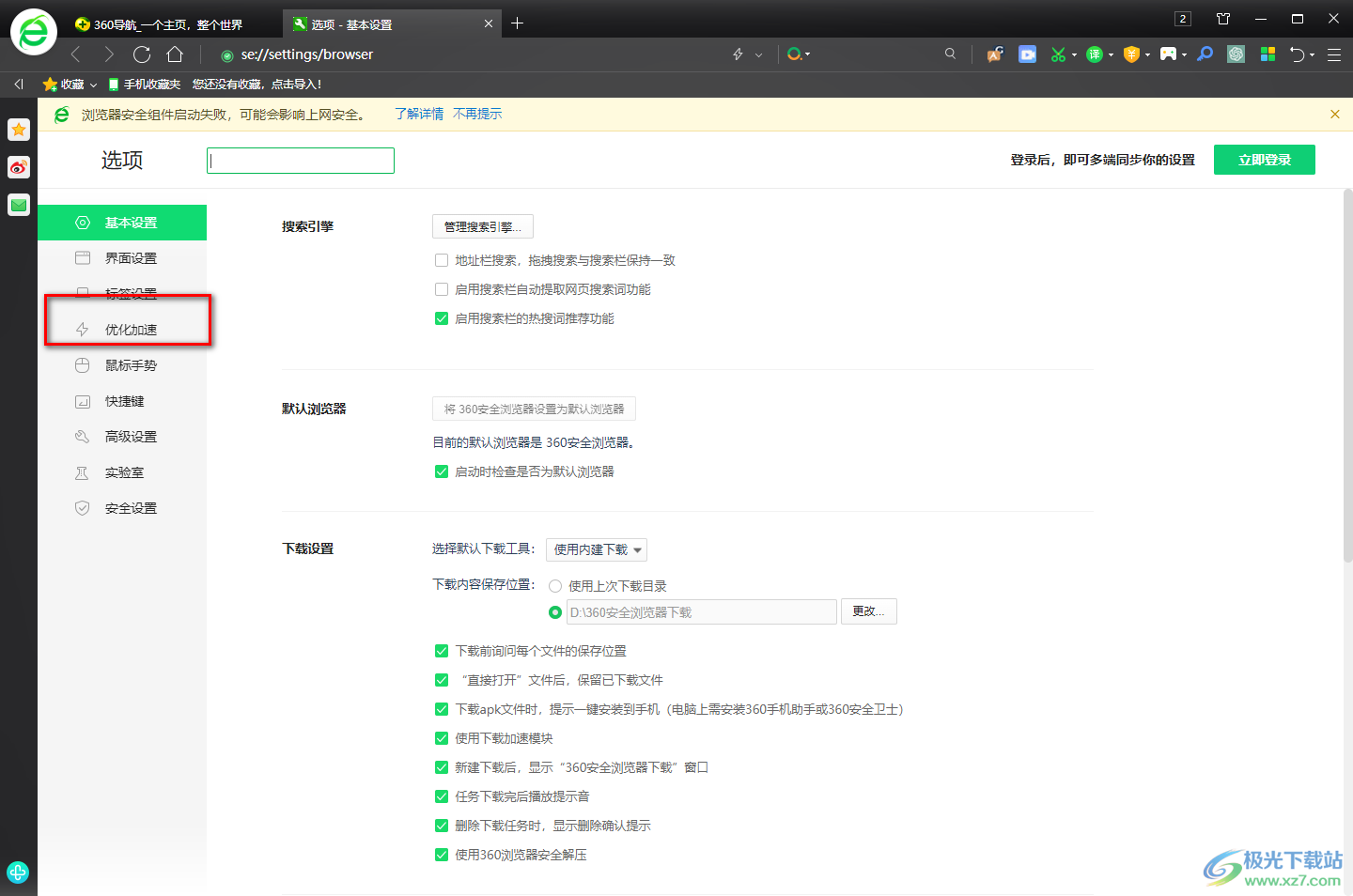The image size is (1353, 896).
Task: Click the game controller icon
Action: coord(1168,54)
